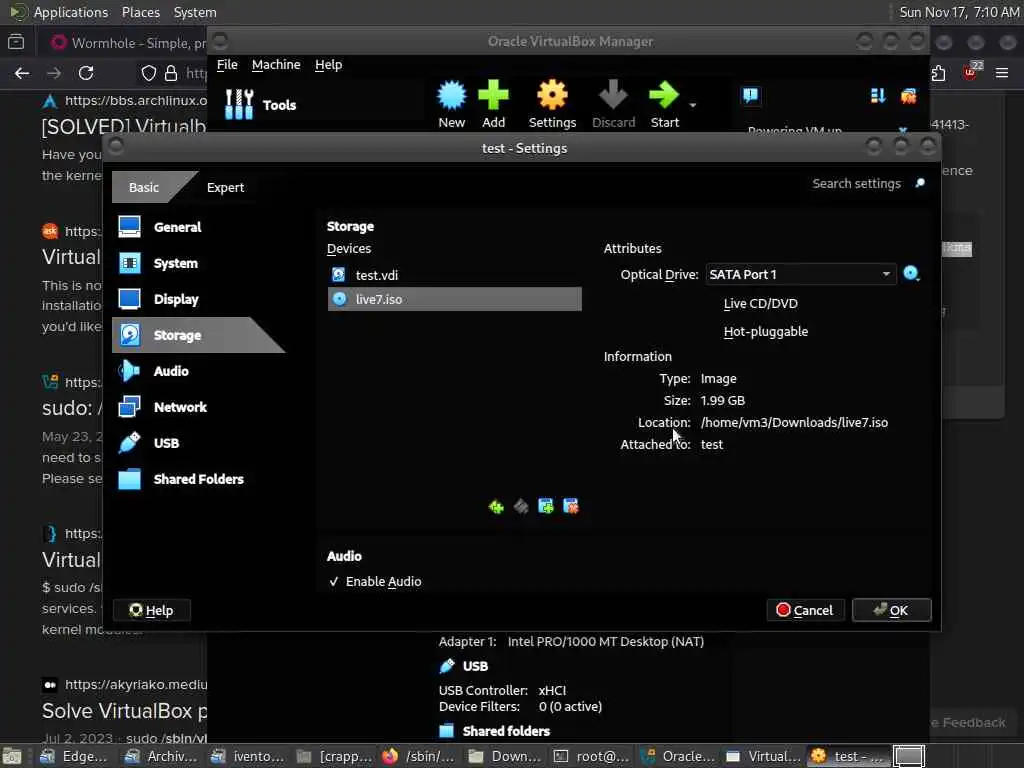Open the Places menu in top panel
This screenshot has height=768, width=1024.
point(140,12)
